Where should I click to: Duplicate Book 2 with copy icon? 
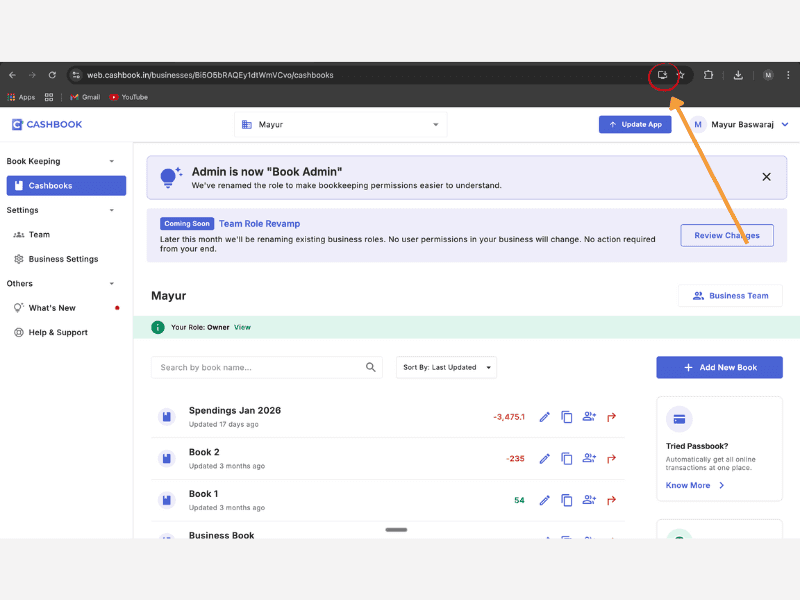[x=566, y=459]
